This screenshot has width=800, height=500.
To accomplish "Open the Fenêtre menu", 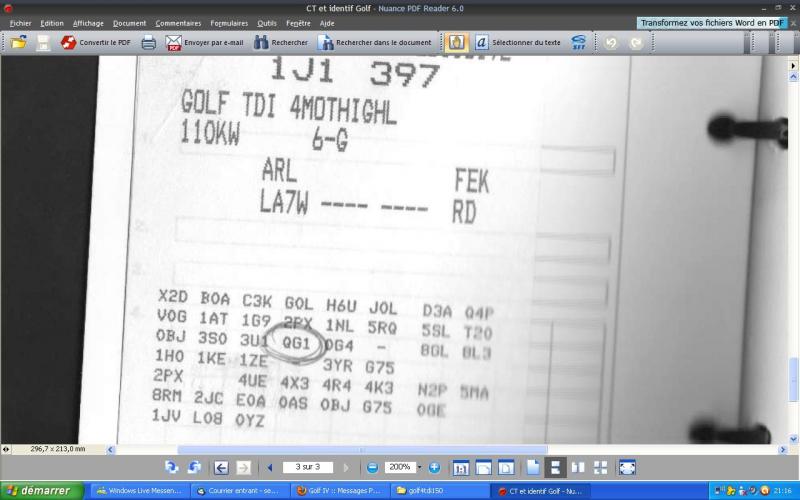I will click(x=298, y=23).
